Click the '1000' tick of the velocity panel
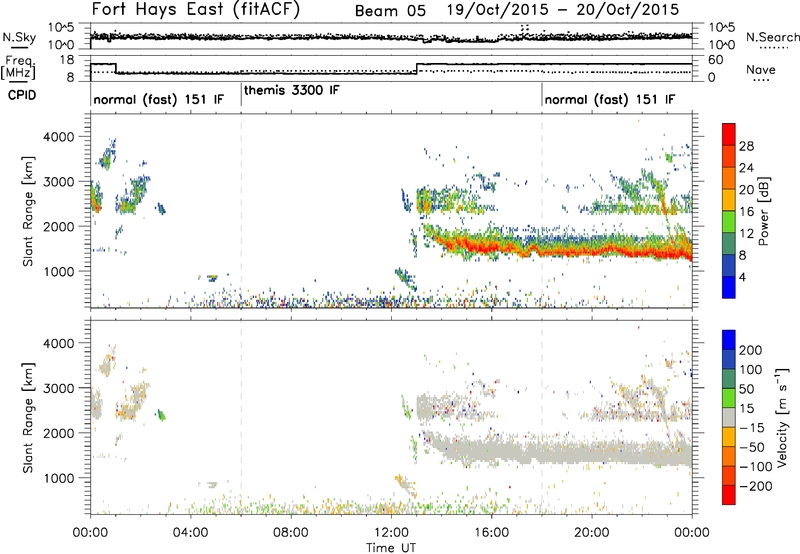This screenshot has width=800, height=554. [x=59, y=478]
